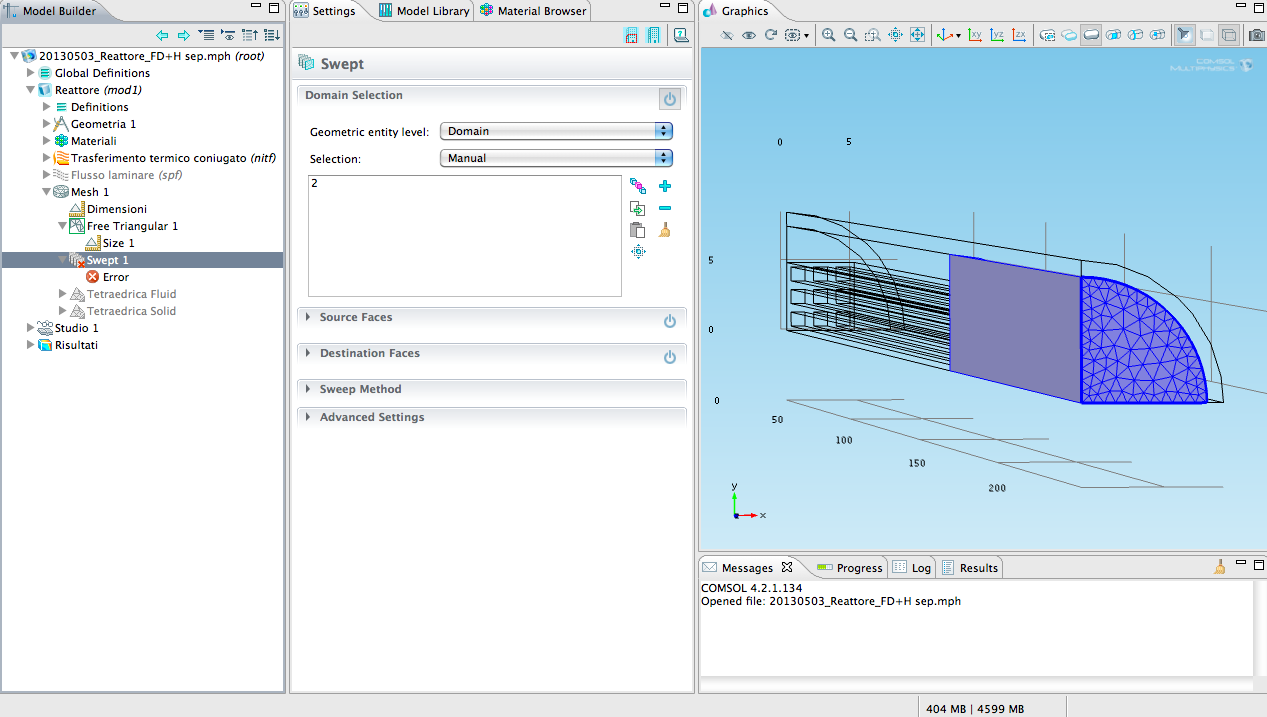The image size is (1267, 717).
Task: Toggle Domain Selection active power button
Action: 670,99
